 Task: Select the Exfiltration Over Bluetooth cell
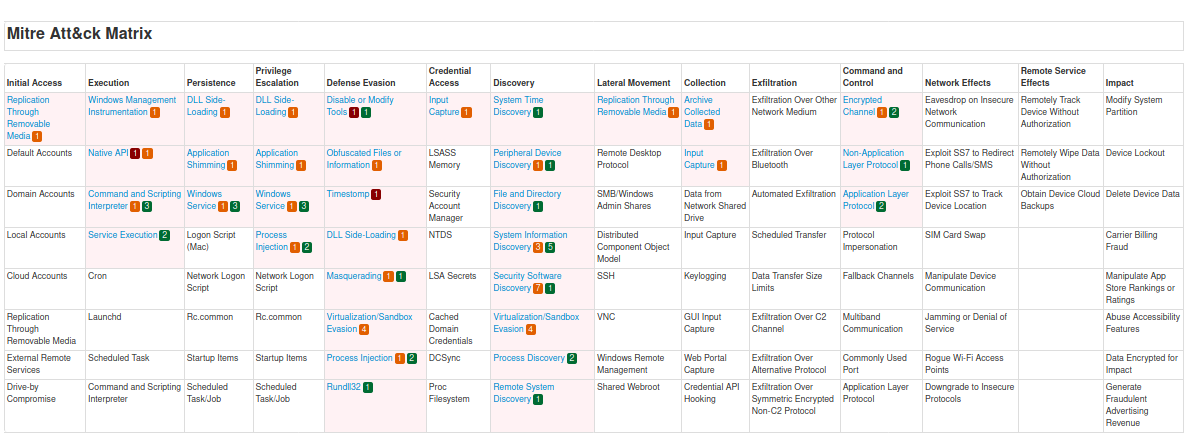click(x=794, y=165)
